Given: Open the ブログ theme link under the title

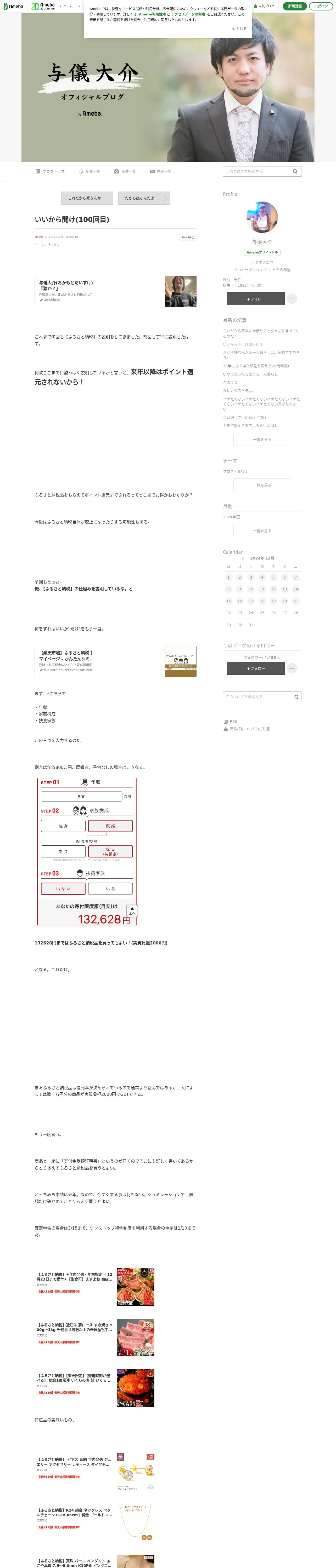Looking at the screenshot, I should pyautogui.click(x=53, y=245).
